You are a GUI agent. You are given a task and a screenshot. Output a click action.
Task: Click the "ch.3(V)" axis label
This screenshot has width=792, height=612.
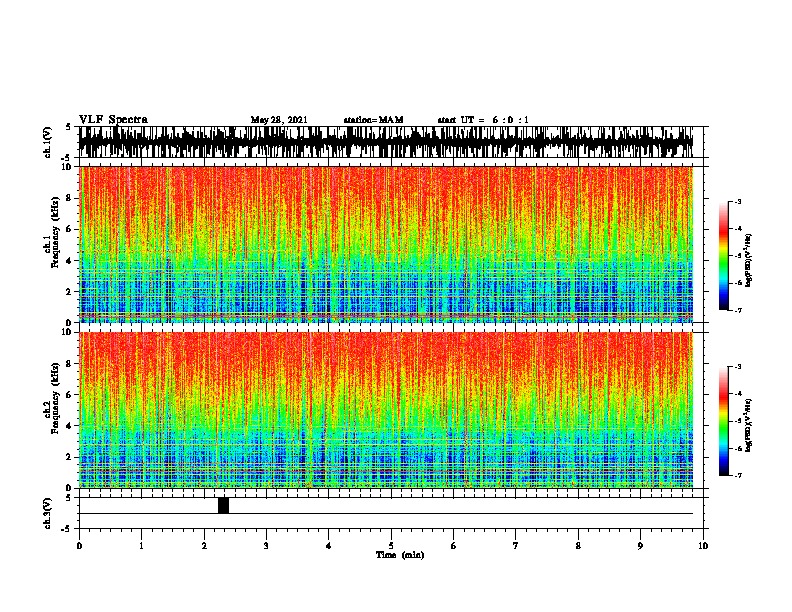[x=48, y=513]
